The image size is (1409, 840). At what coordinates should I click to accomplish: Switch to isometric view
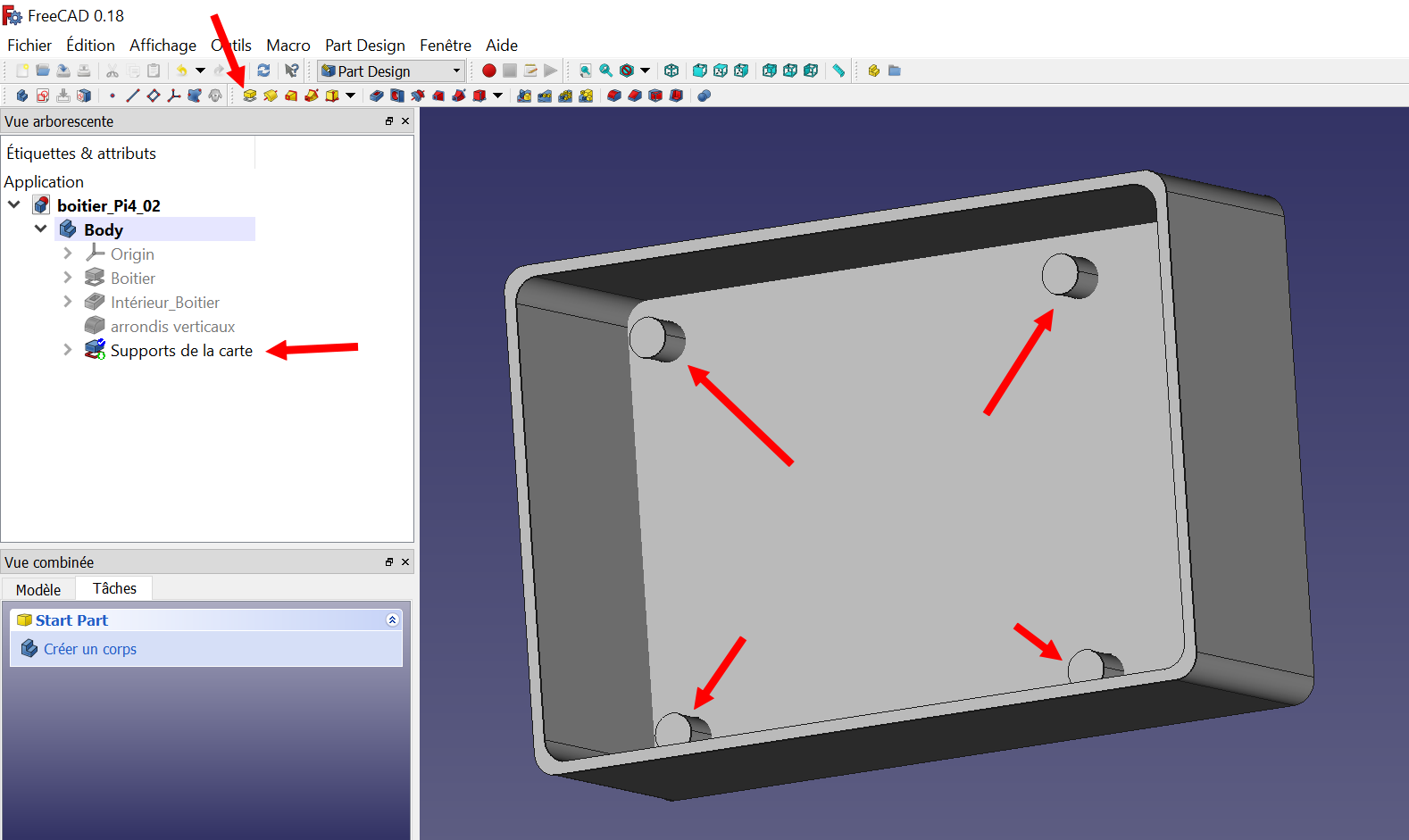(671, 71)
